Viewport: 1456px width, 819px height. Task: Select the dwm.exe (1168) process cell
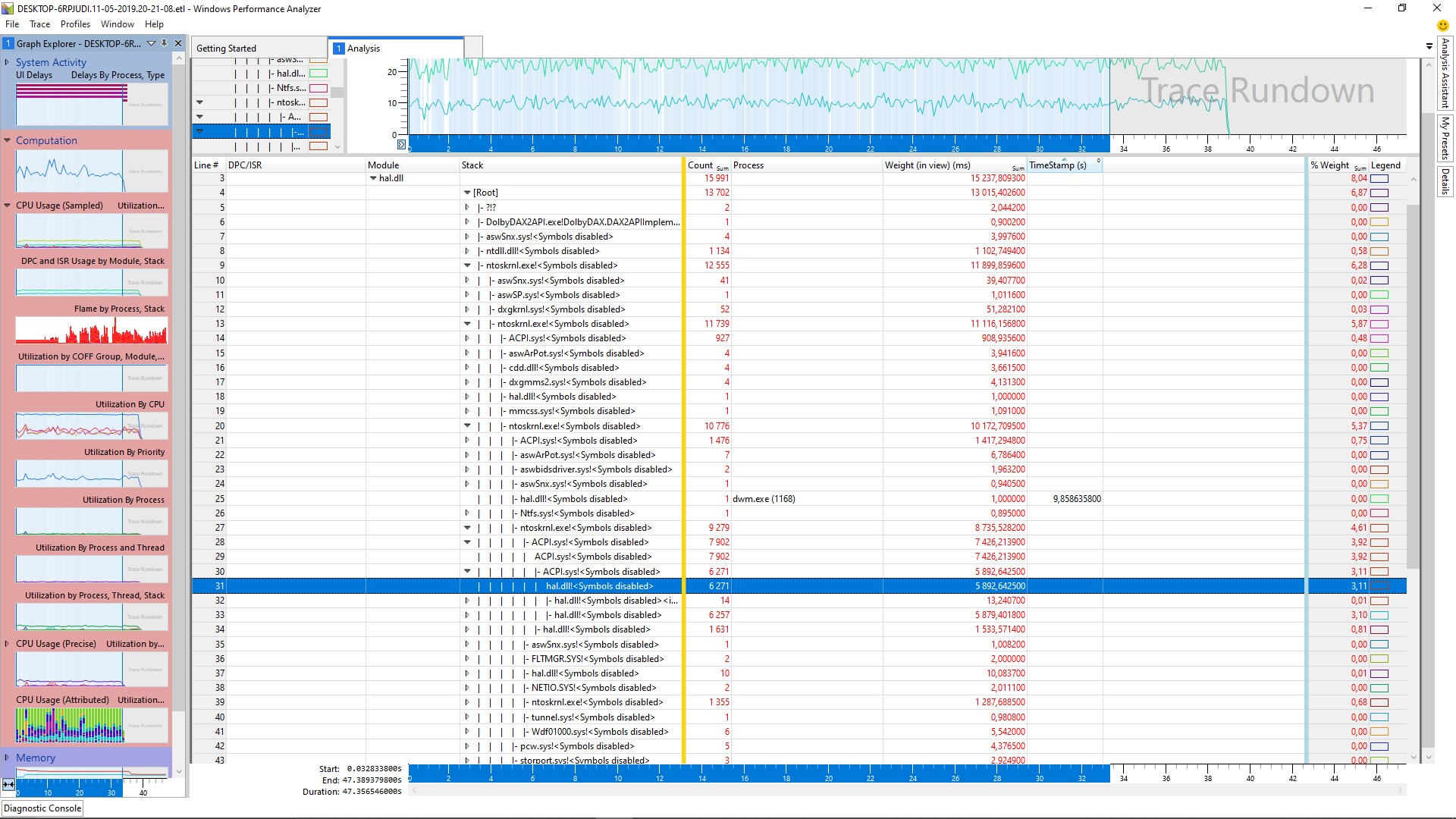click(x=806, y=499)
